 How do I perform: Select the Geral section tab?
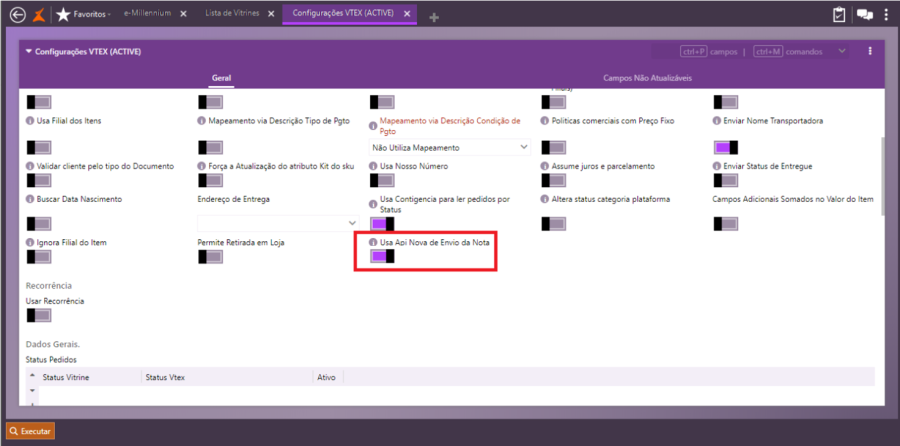[x=222, y=78]
